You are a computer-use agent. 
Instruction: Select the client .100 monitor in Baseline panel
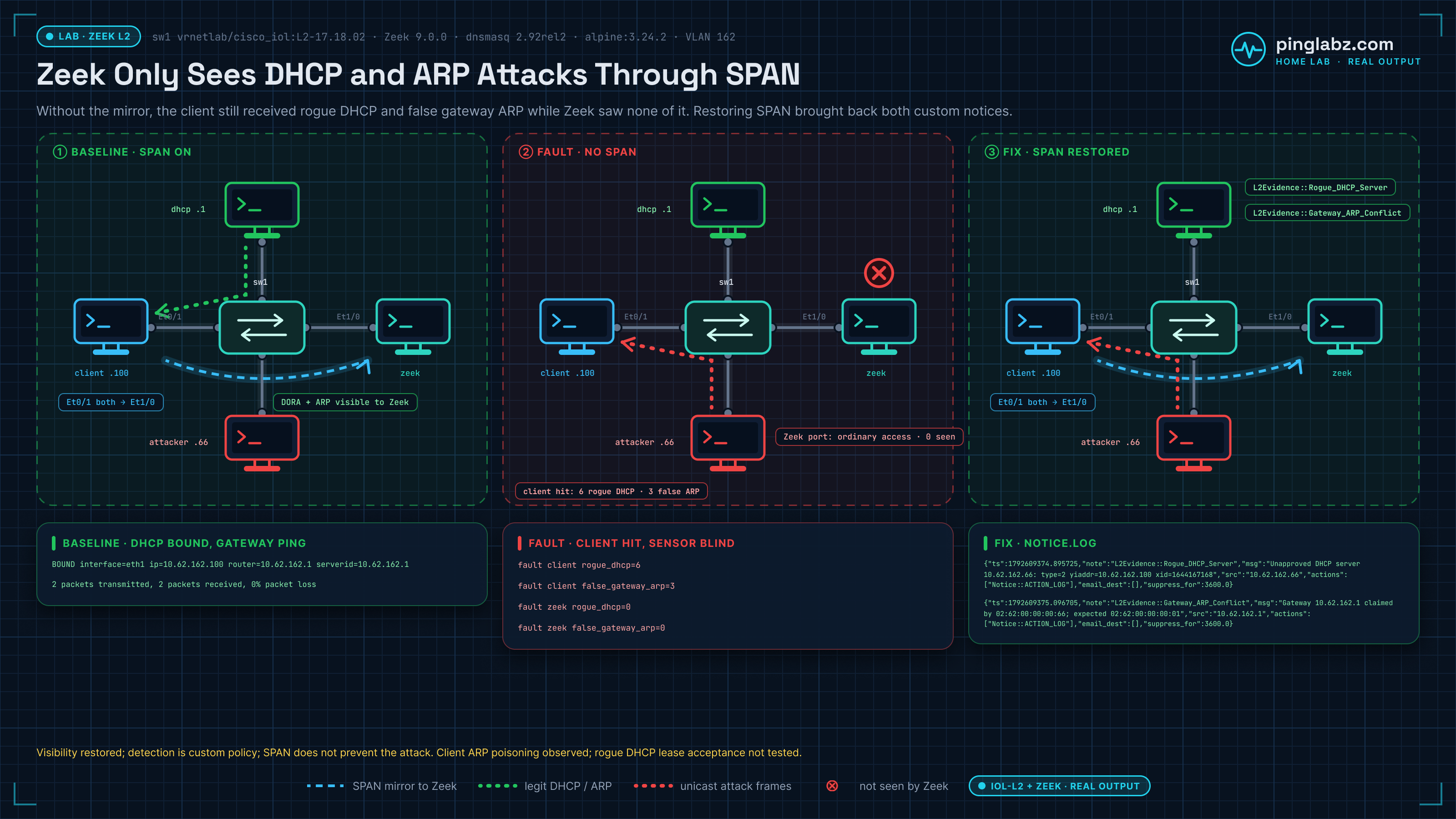111,326
